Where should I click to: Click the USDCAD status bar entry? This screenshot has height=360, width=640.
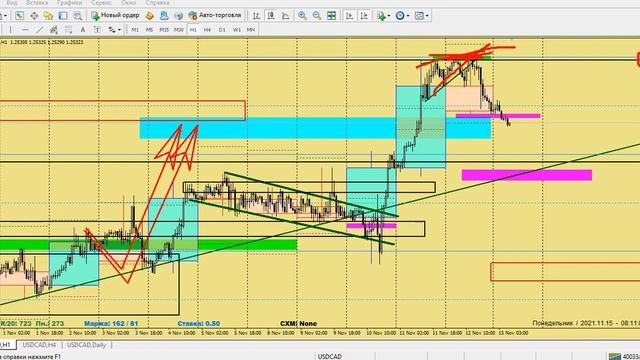point(330,356)
